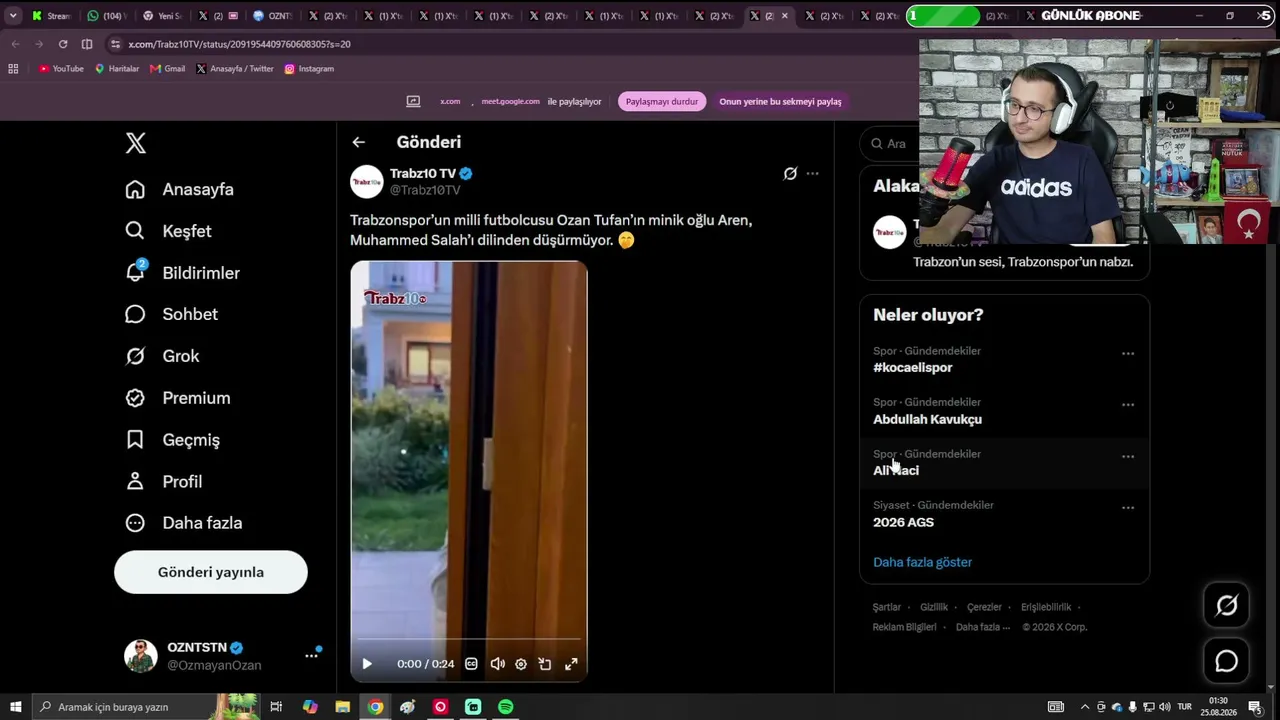Open Anasayfa / Twitter bookmark
This screenshot has height=720, width=1280.
[x=235, y=69]
